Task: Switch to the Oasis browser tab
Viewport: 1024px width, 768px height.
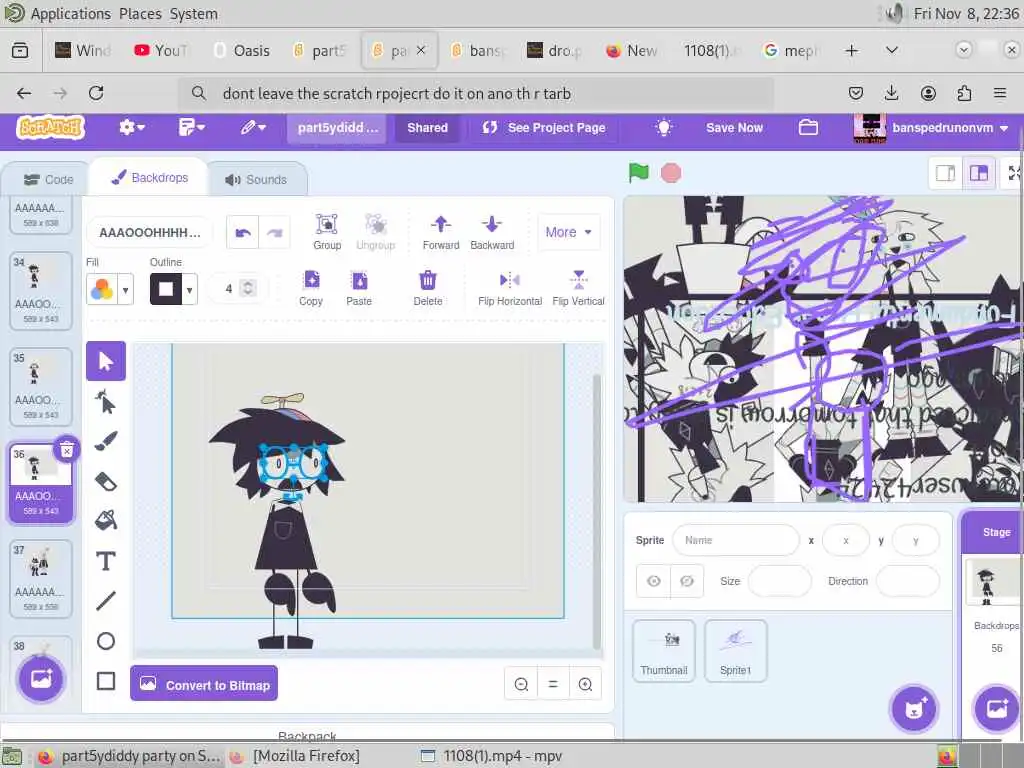Action: 241,50
